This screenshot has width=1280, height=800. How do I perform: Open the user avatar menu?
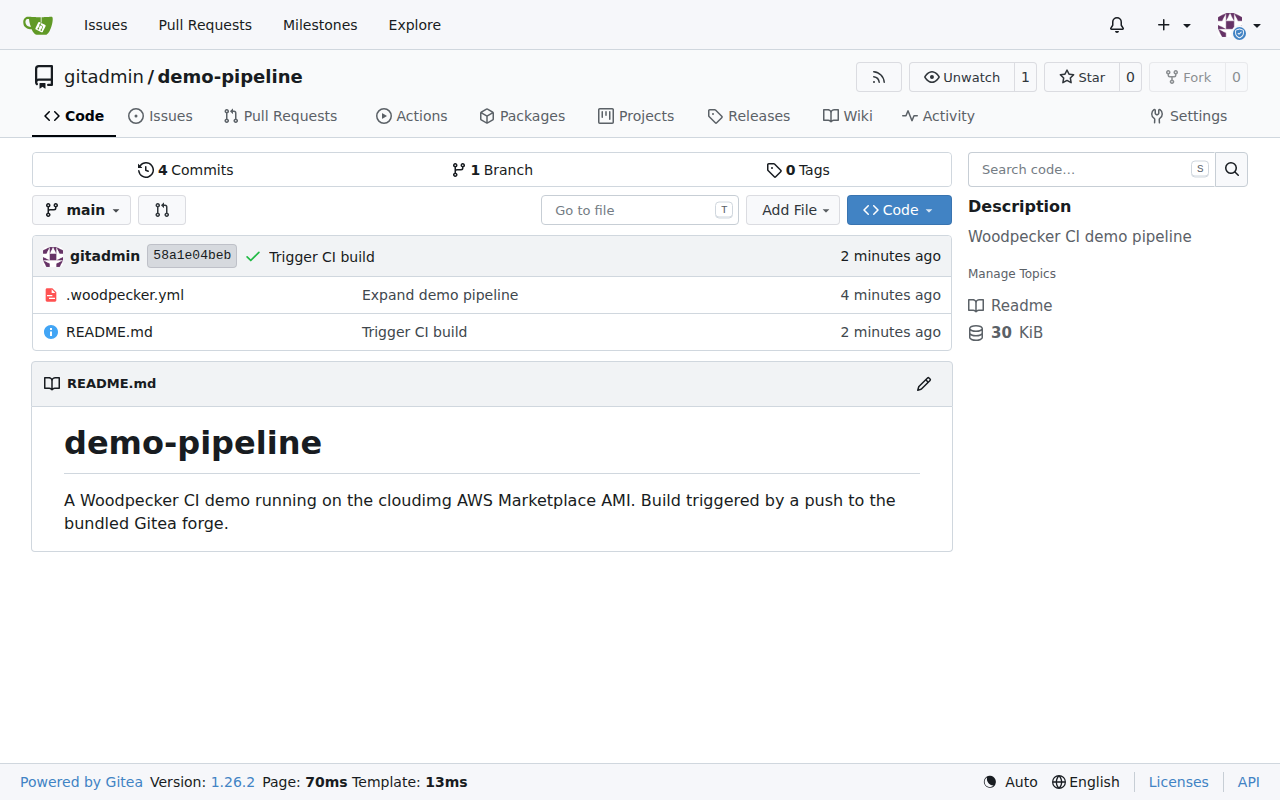[x=1238, y=25]
